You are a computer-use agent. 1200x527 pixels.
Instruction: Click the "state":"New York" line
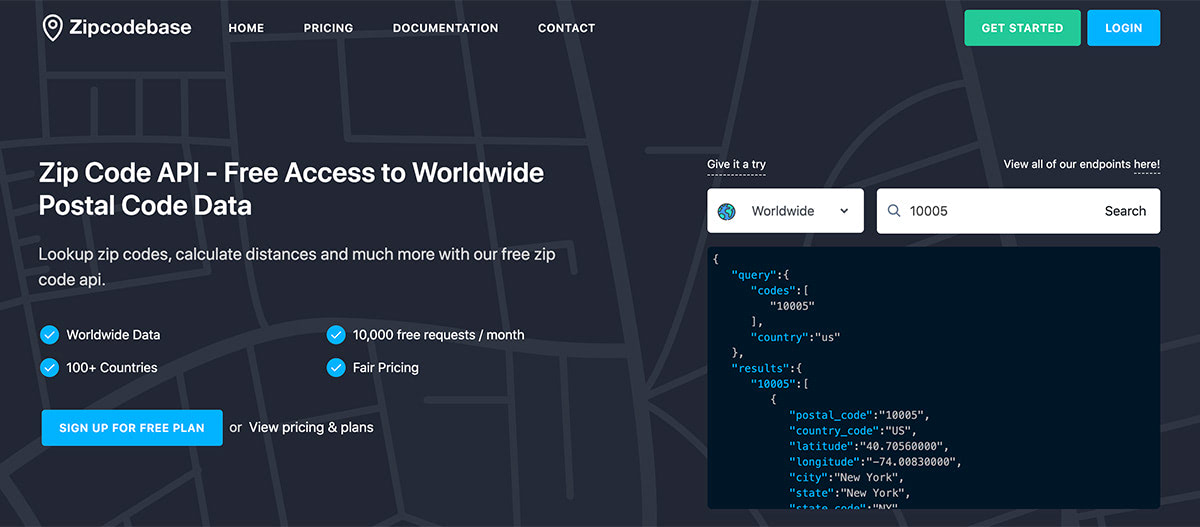click(850, 493)
